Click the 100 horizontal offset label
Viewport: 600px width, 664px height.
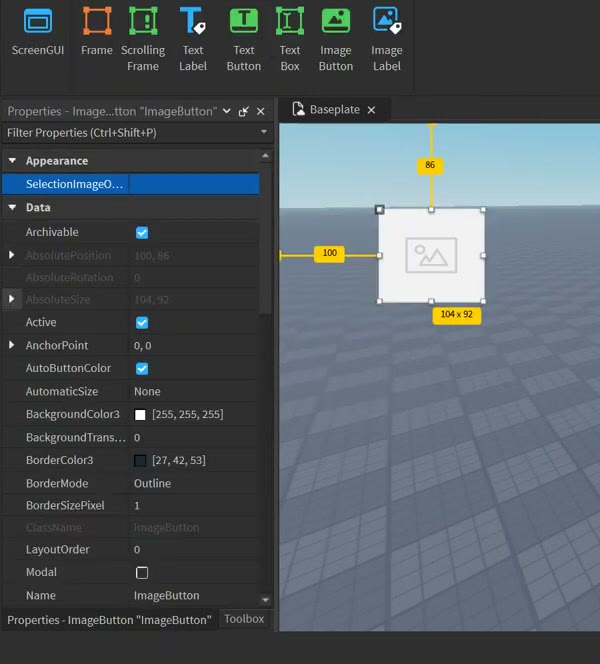(x=329, y=253)
